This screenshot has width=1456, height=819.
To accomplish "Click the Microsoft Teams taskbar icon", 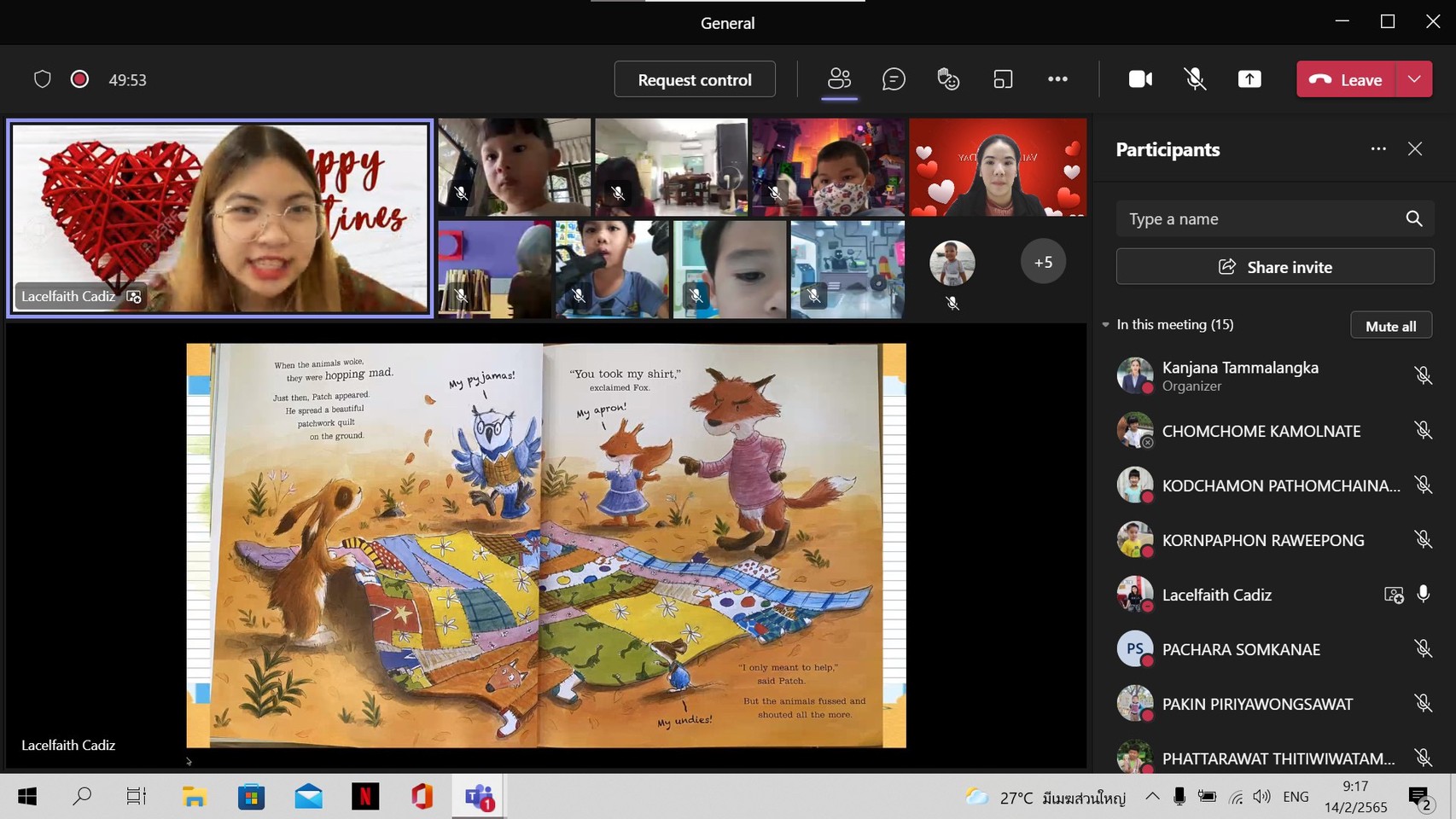I will (479, 797).
